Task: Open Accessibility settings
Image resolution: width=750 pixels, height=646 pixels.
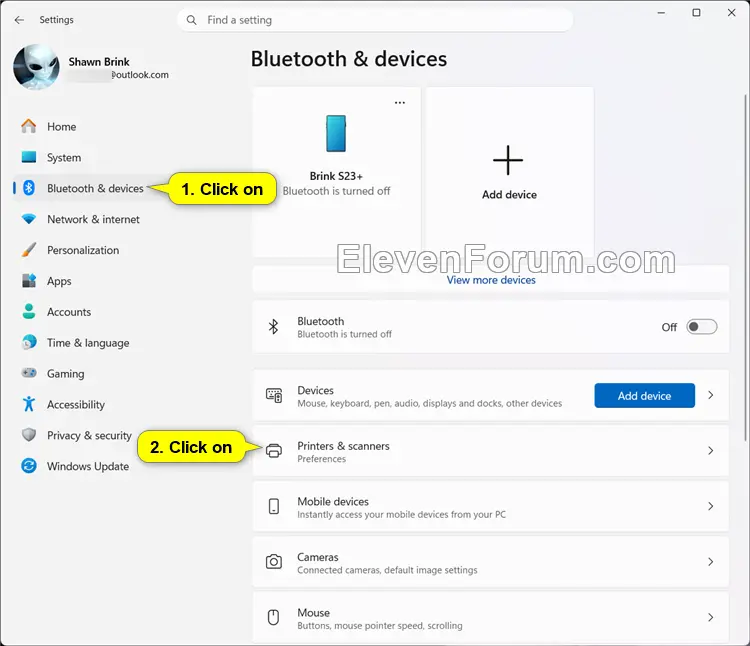Action: pos(76,405)
